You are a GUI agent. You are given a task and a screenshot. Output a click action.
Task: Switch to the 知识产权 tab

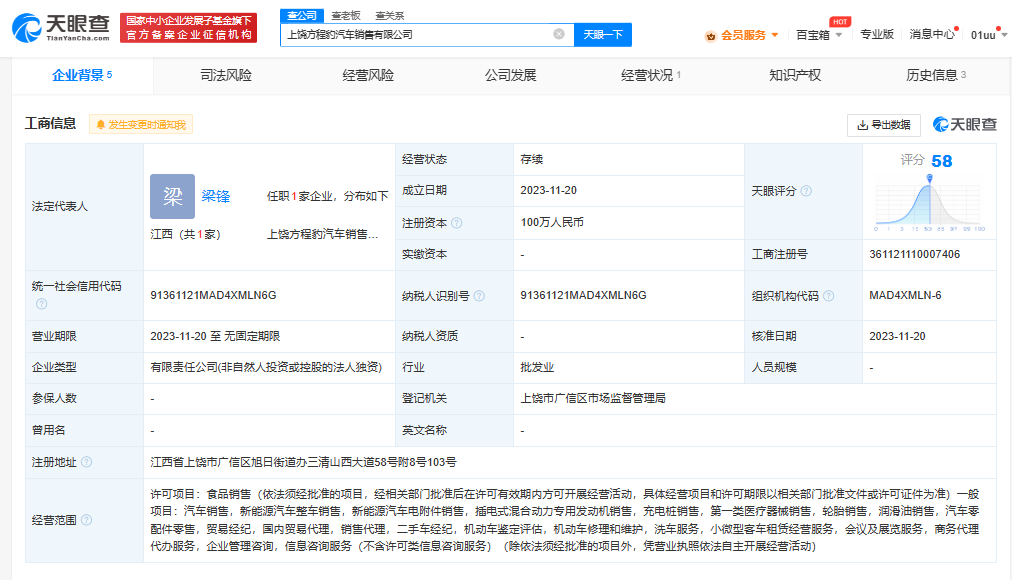point(795,75)
